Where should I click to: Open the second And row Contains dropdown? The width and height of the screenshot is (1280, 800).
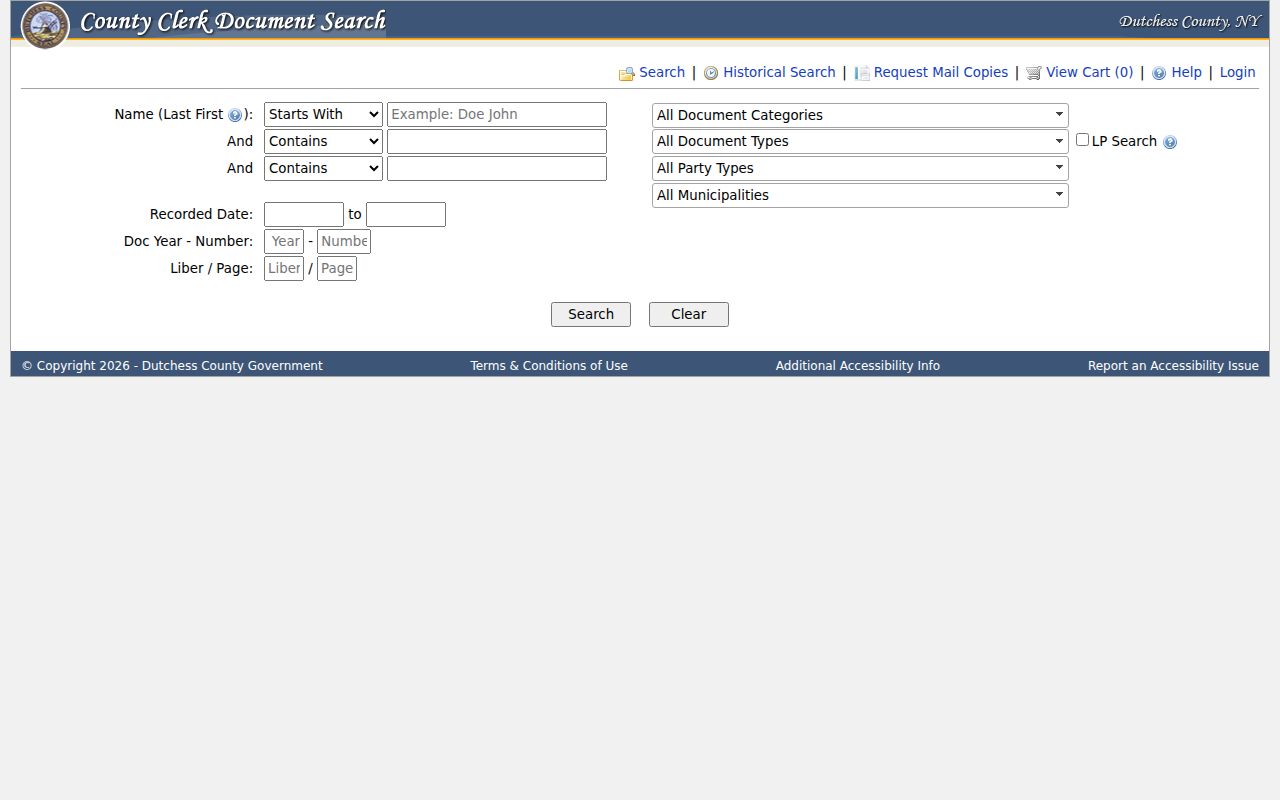[323, 169]
